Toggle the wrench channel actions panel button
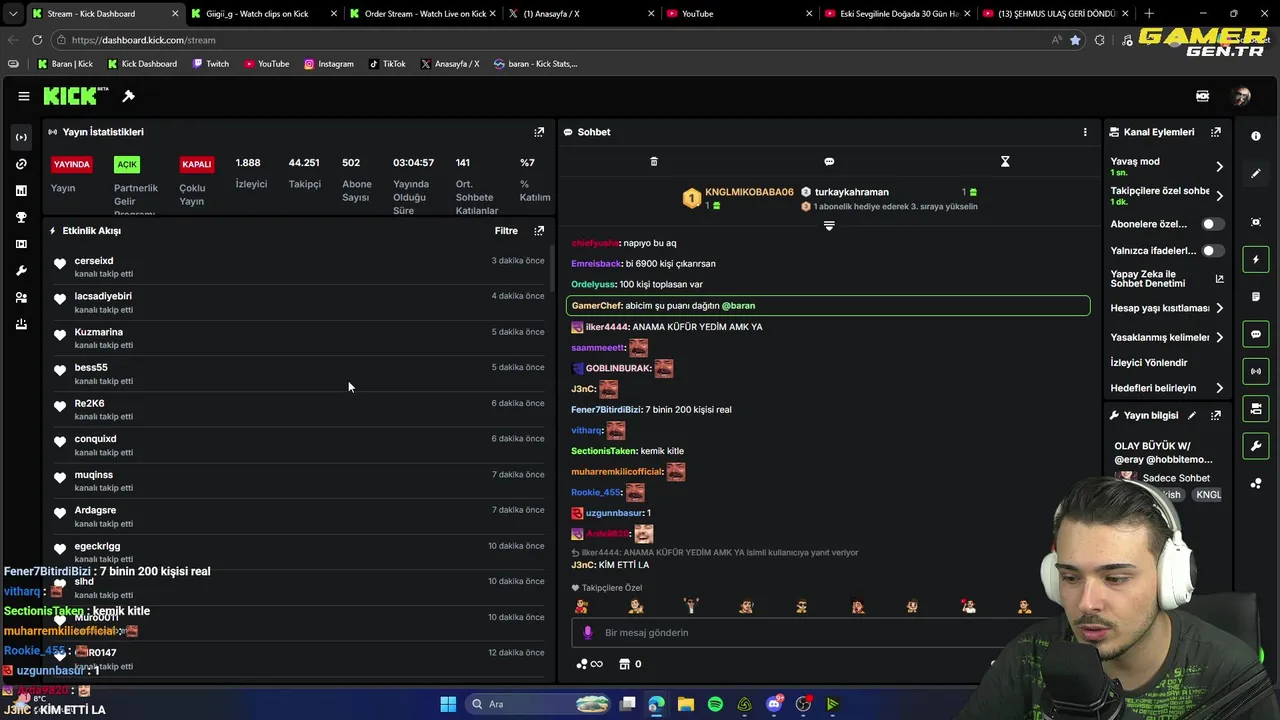Viewport: 1280px width, 720px height. [1256, 446]
